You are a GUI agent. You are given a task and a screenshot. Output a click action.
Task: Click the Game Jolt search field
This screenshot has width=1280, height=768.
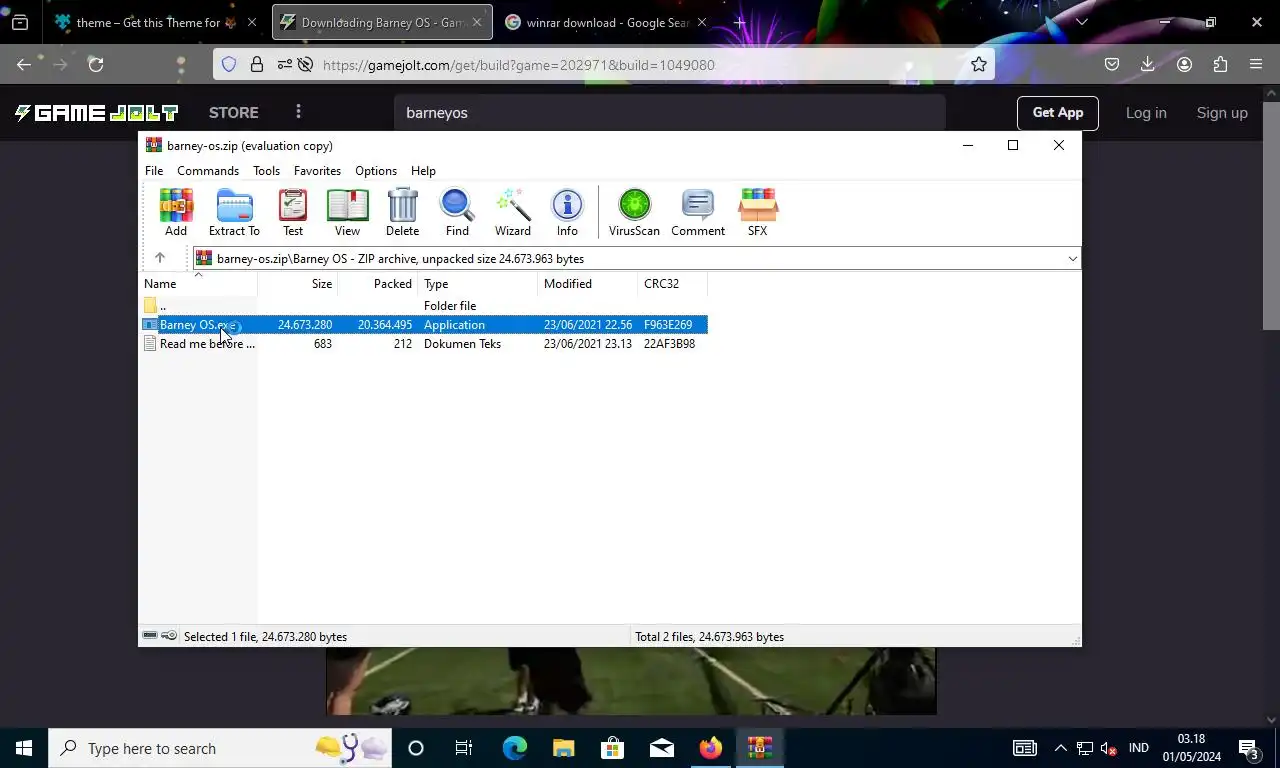670,113
